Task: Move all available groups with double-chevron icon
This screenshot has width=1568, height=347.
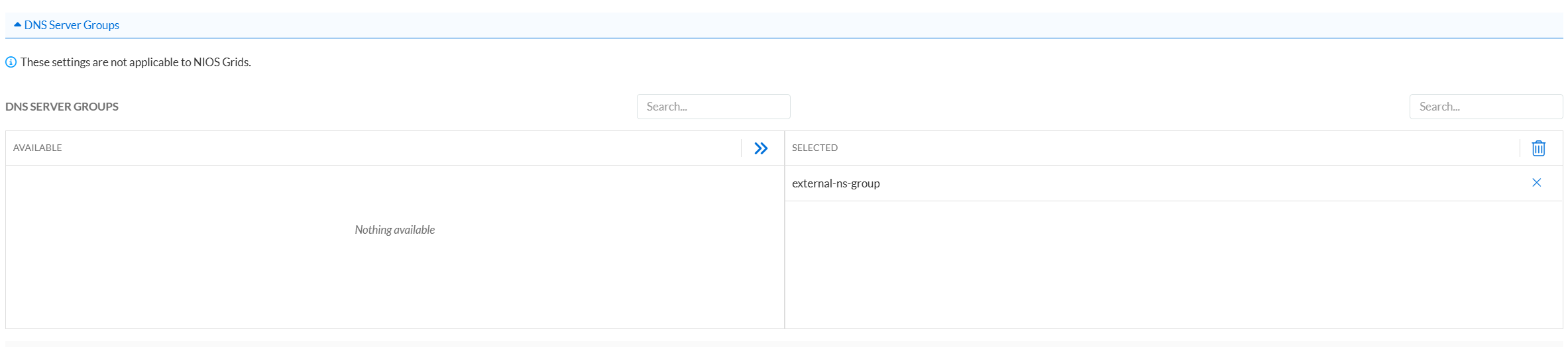Action: coord(761,148)
